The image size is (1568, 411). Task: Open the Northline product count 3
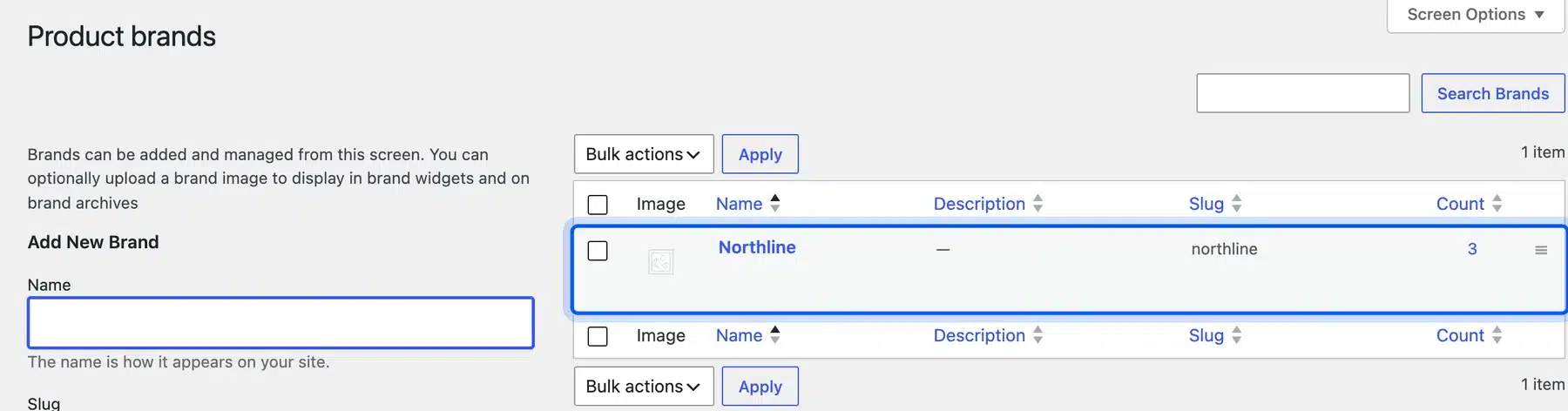[1472, 249]
